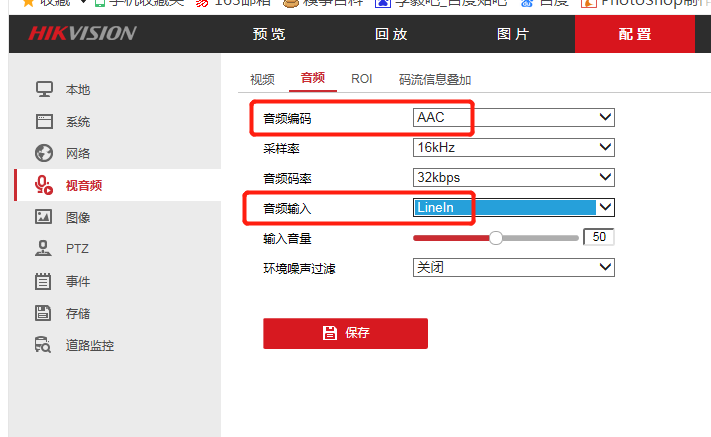Click the 存储 floppy disk icon in sidebar
This screenshot has width=711, height=437.
[x=43, y=313]
